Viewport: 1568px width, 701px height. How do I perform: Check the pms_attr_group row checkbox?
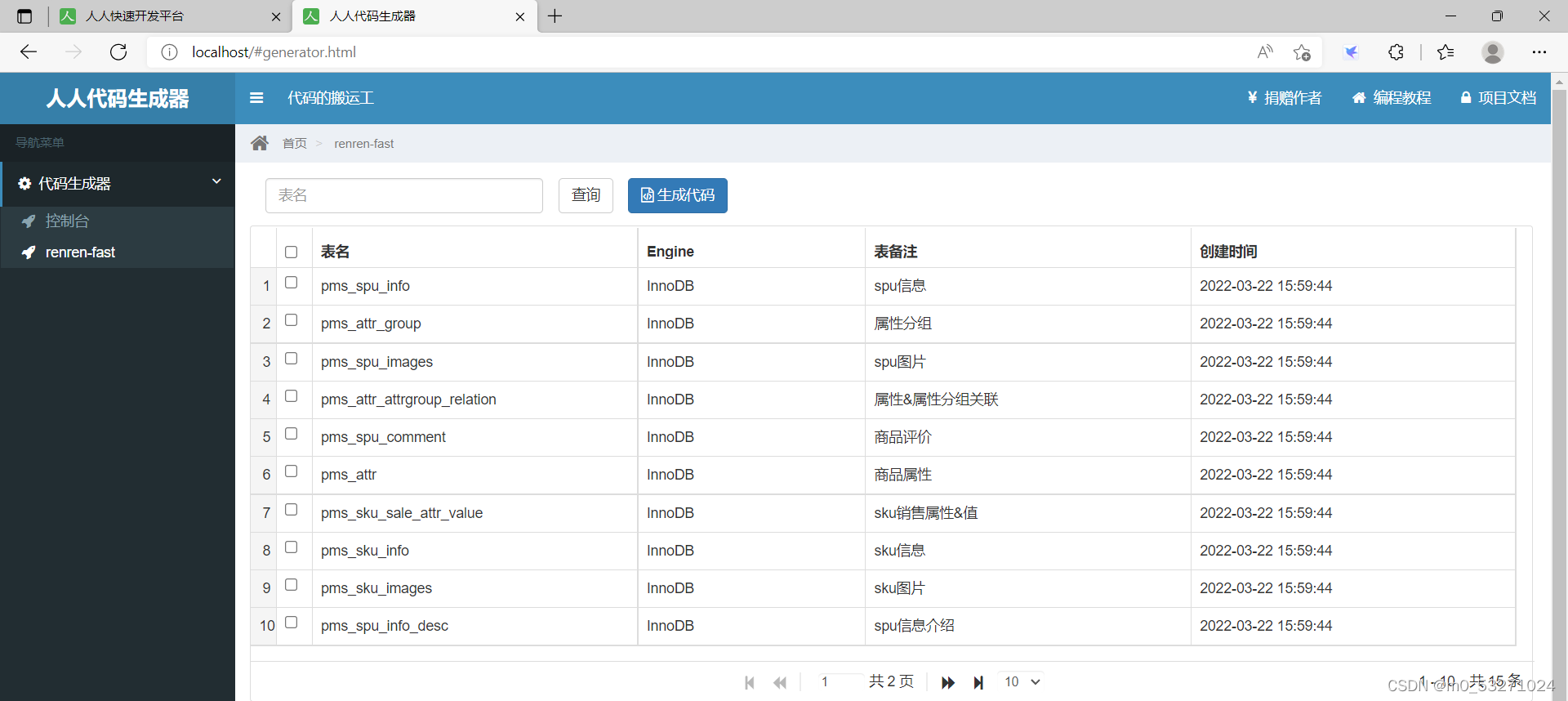pos(292,320)
